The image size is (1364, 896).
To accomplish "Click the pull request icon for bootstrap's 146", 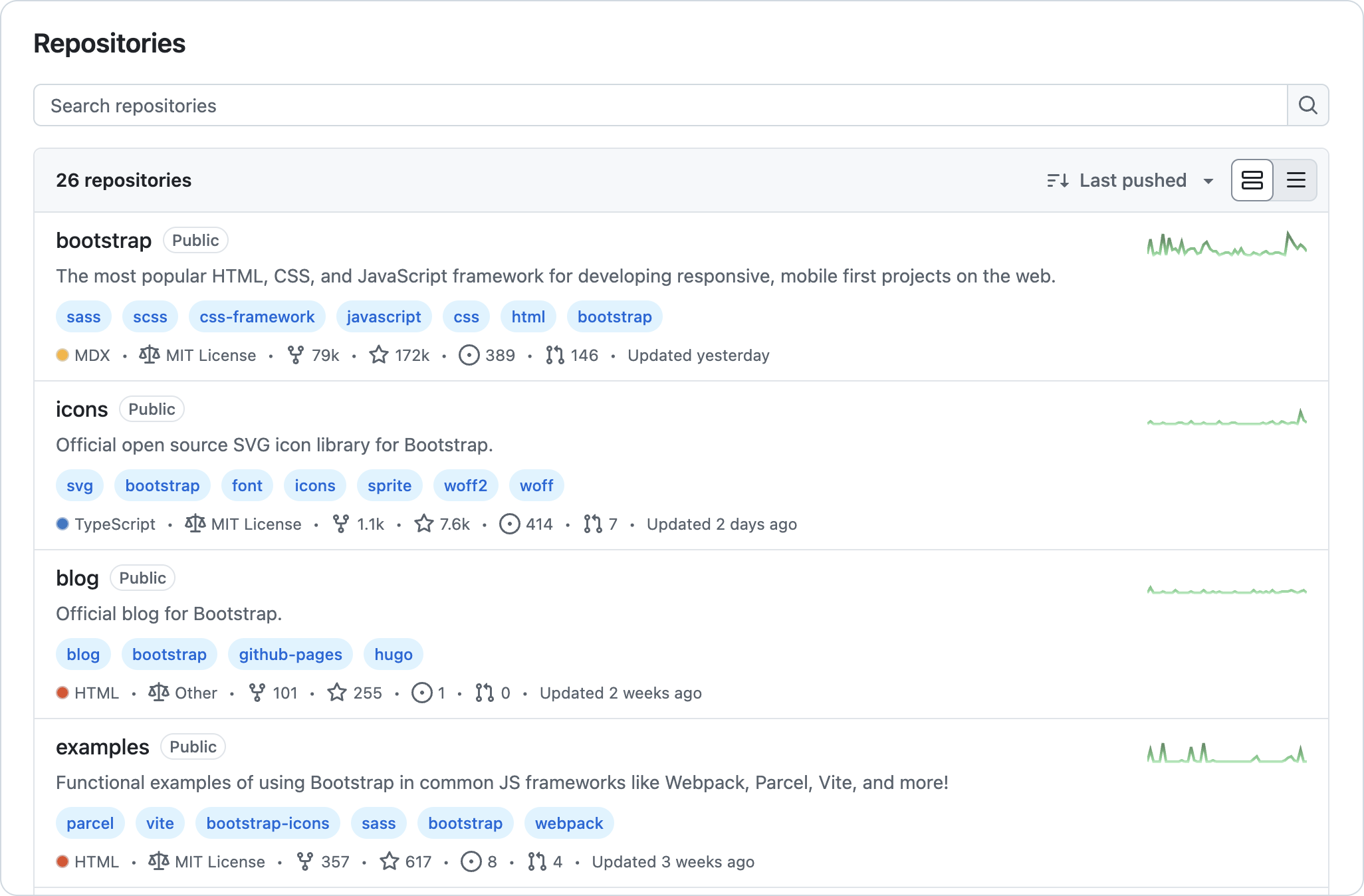I will point(555,355).
